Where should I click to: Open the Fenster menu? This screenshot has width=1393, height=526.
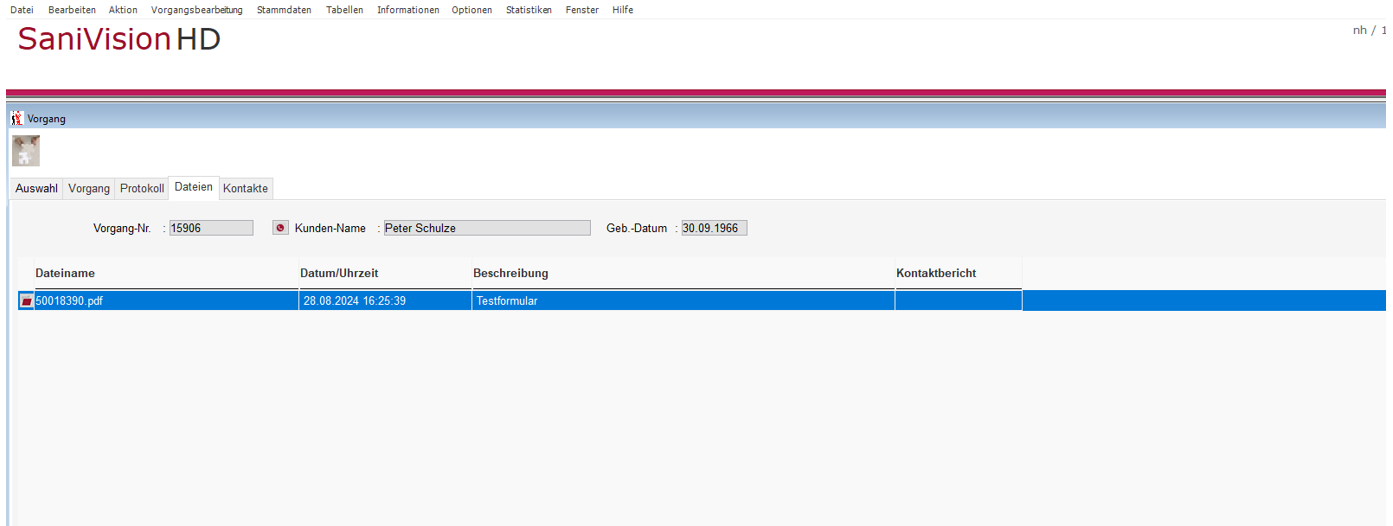point(582,10)
